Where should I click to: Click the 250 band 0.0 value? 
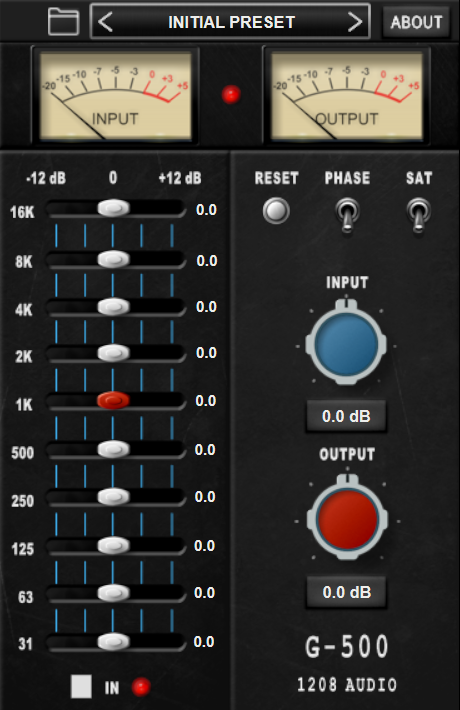coord(205,497)
